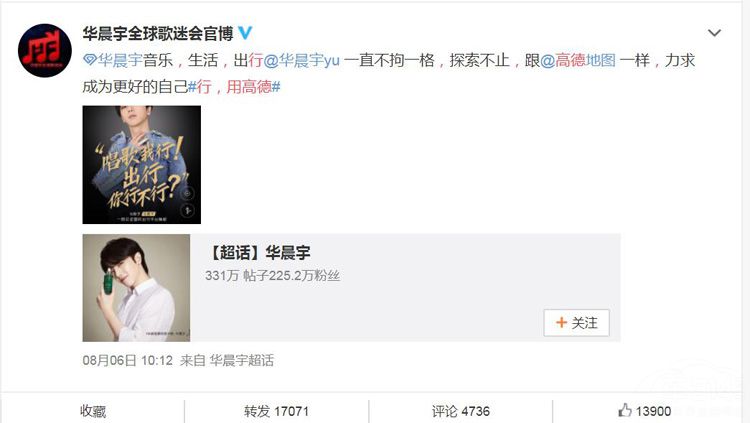Screen dimensions: 750x423
Task: Bookmark the post with 收藏
Action: 93,411
